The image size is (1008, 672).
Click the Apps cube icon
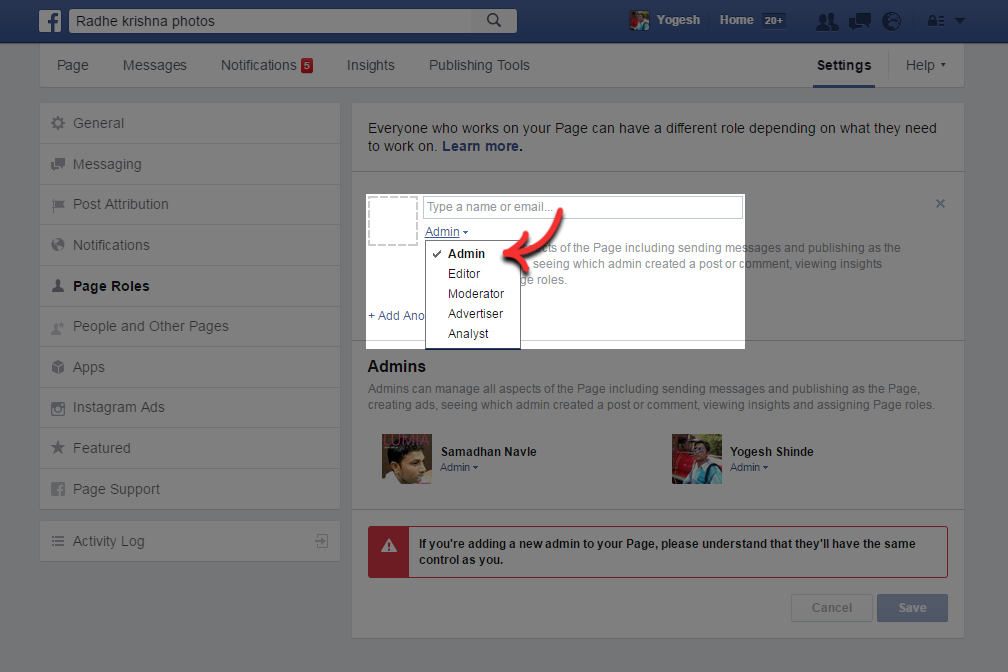point(58,367)
